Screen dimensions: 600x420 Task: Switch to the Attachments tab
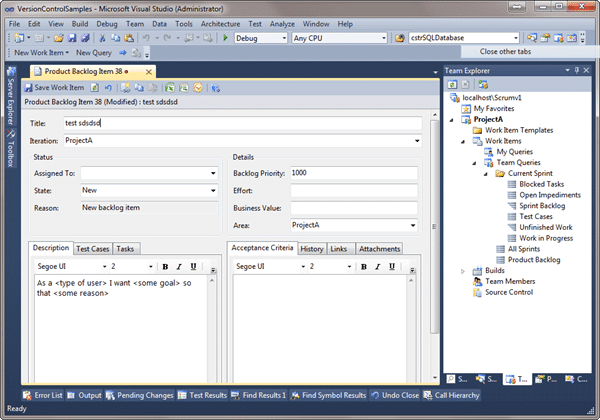pos(379,249)
